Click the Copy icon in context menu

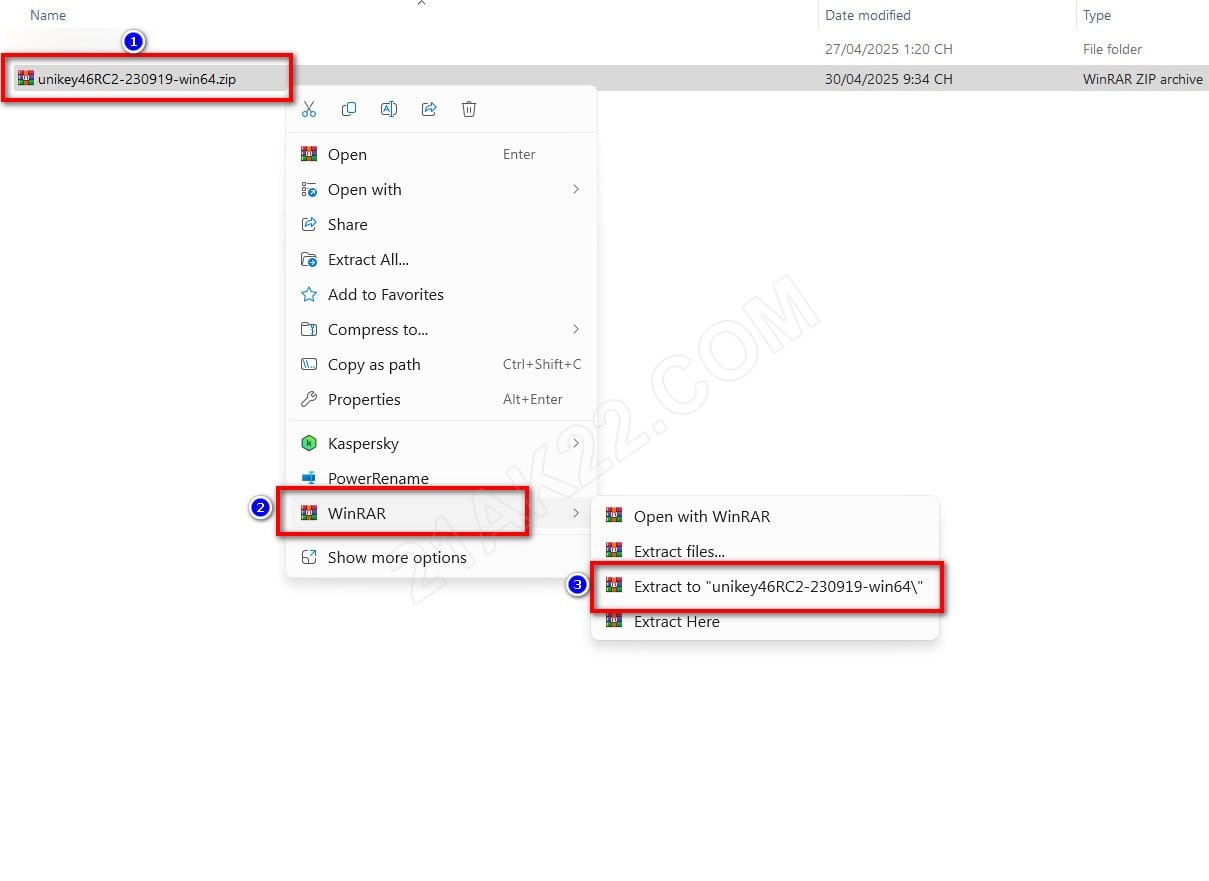[x=349, y=110]
